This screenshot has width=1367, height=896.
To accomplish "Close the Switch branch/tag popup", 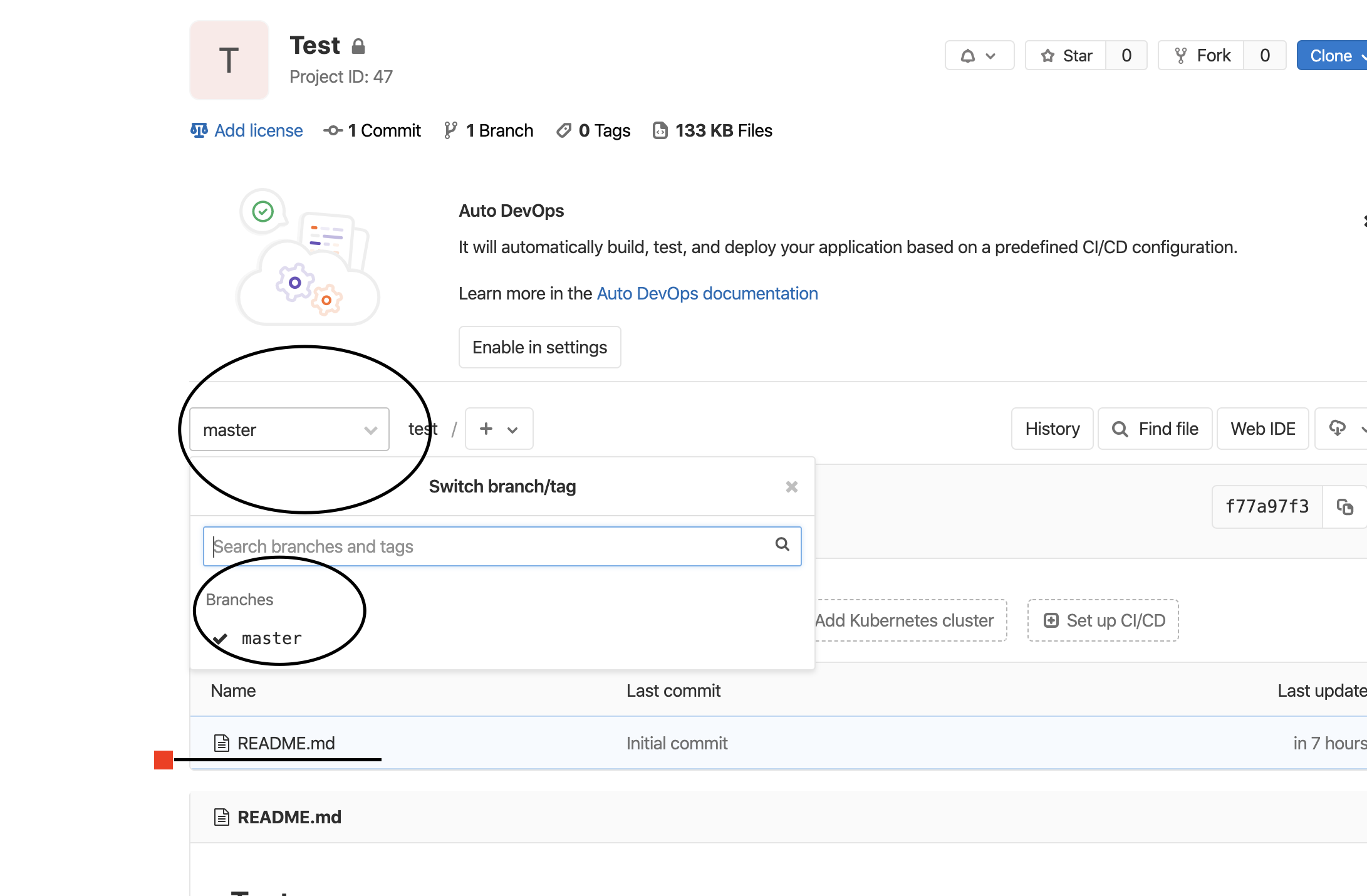I will click(x=791, y=487).
